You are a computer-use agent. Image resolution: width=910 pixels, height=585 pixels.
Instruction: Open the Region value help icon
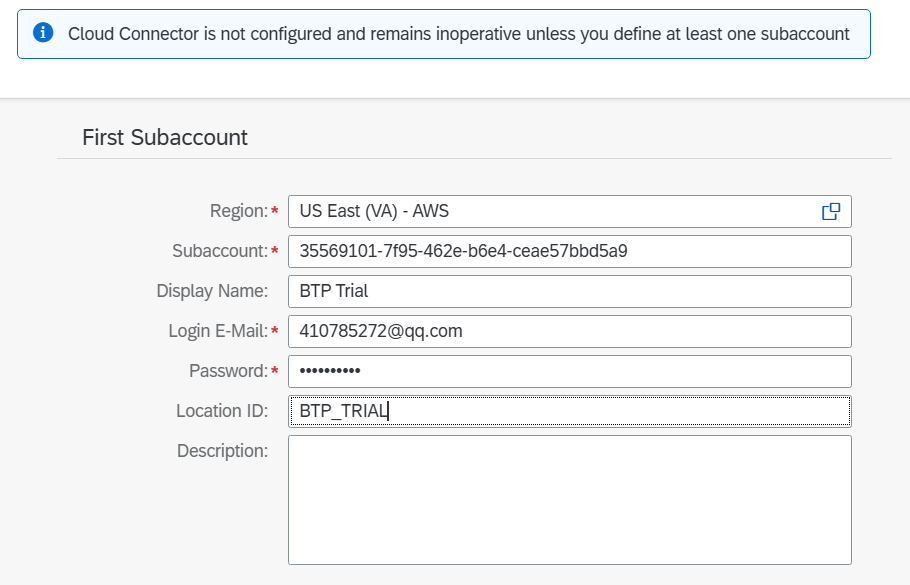830,211
